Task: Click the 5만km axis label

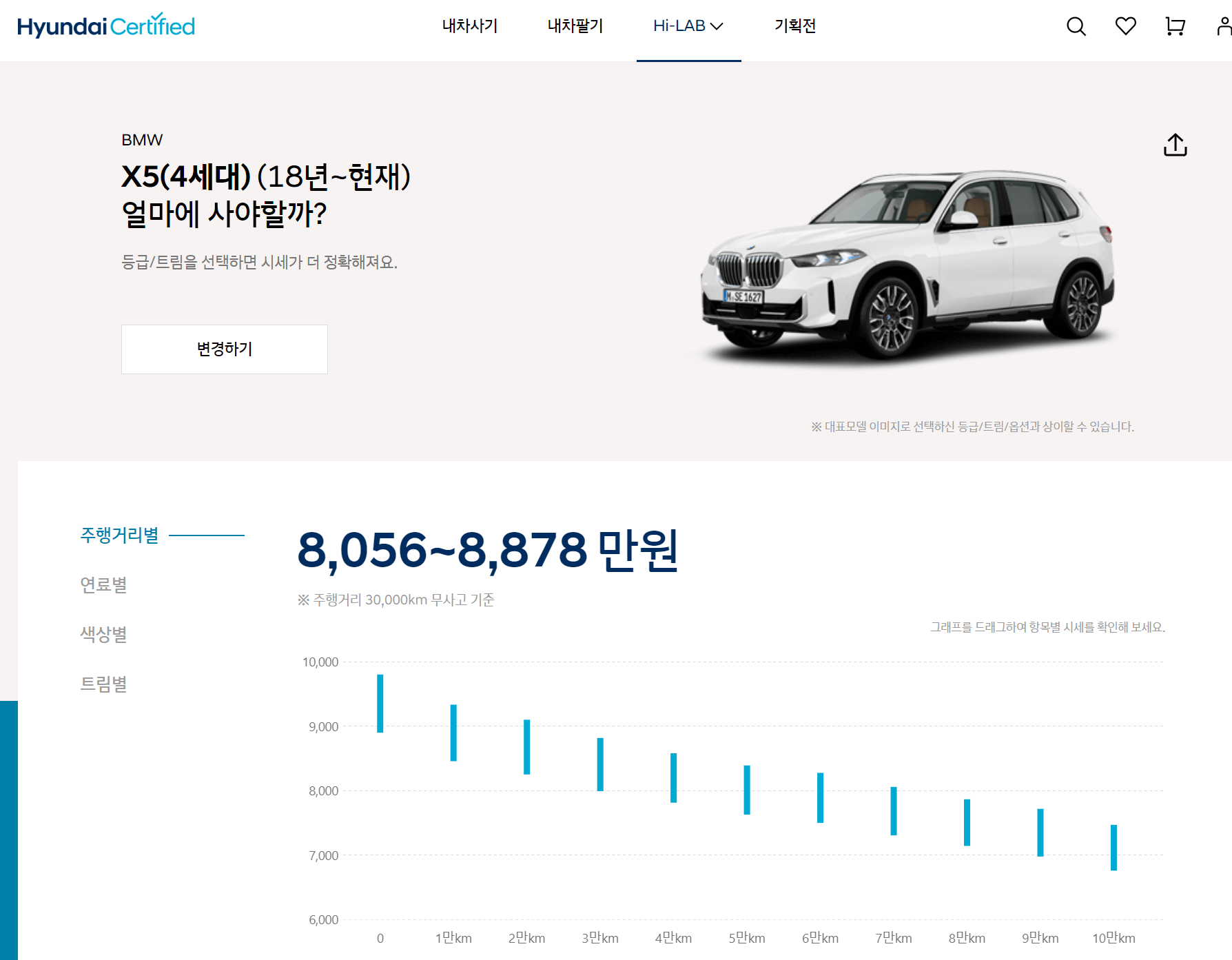Action: pyautogui.click(x=747, y=938)
